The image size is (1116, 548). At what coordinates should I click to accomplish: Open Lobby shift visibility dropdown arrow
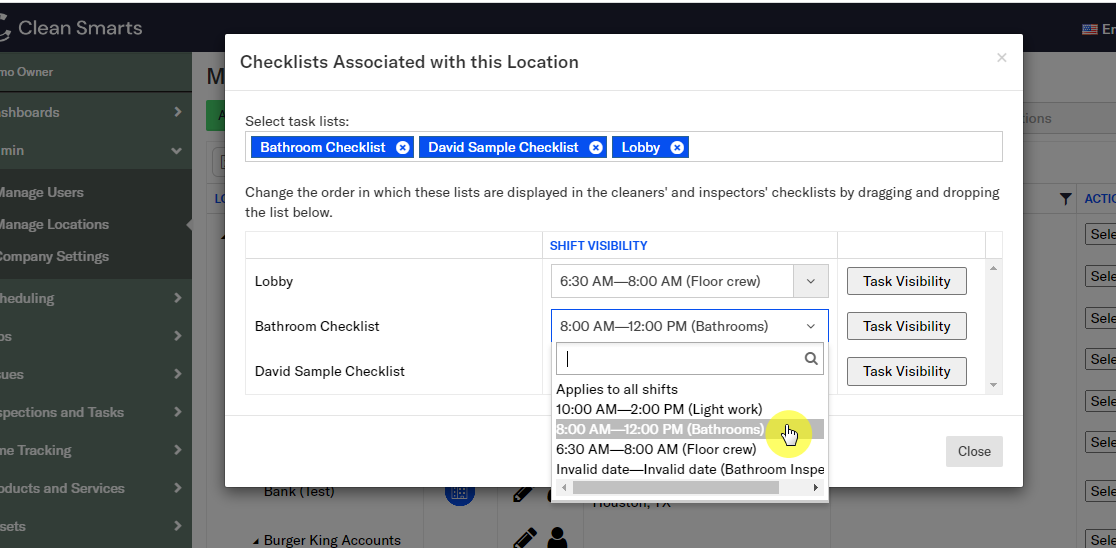tap(810, 282)
